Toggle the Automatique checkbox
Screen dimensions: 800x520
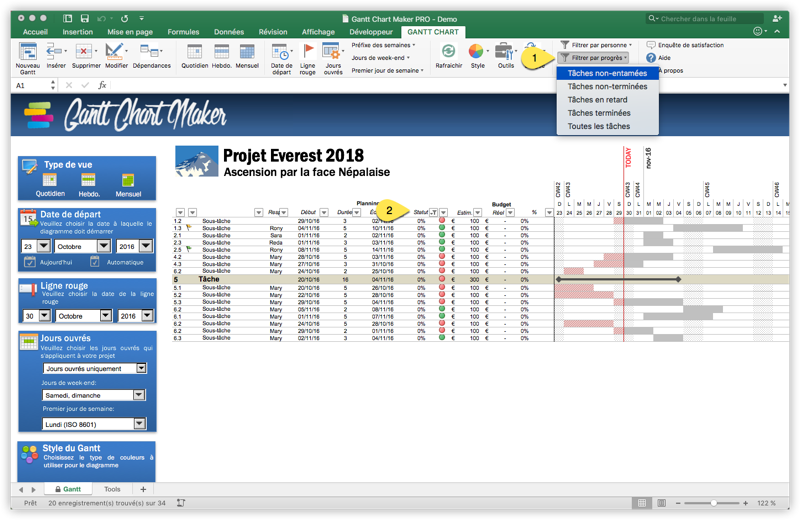click(x=94, y=262)
